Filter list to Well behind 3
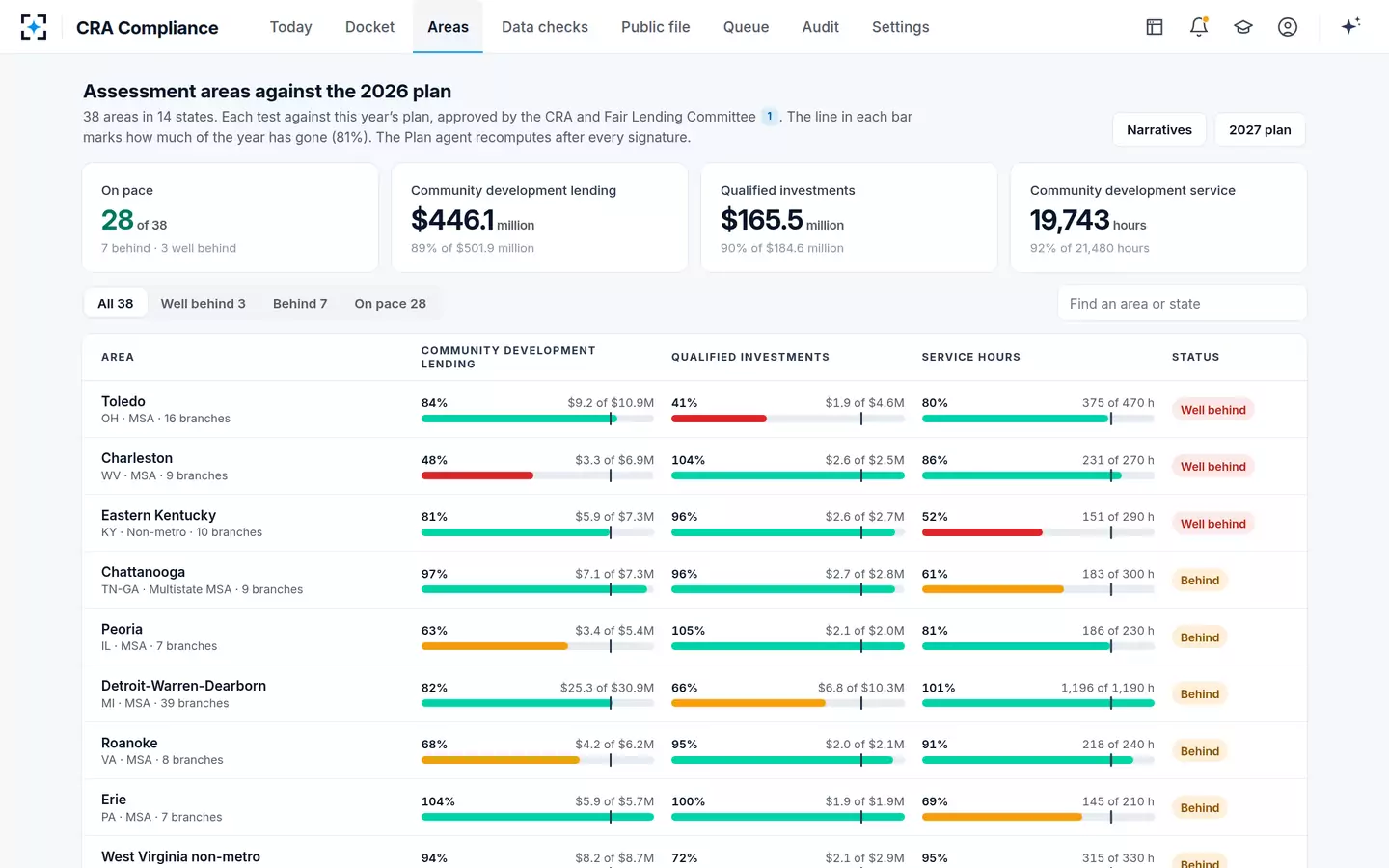This screenshot has height=868, width=1389. coord(203,303)
